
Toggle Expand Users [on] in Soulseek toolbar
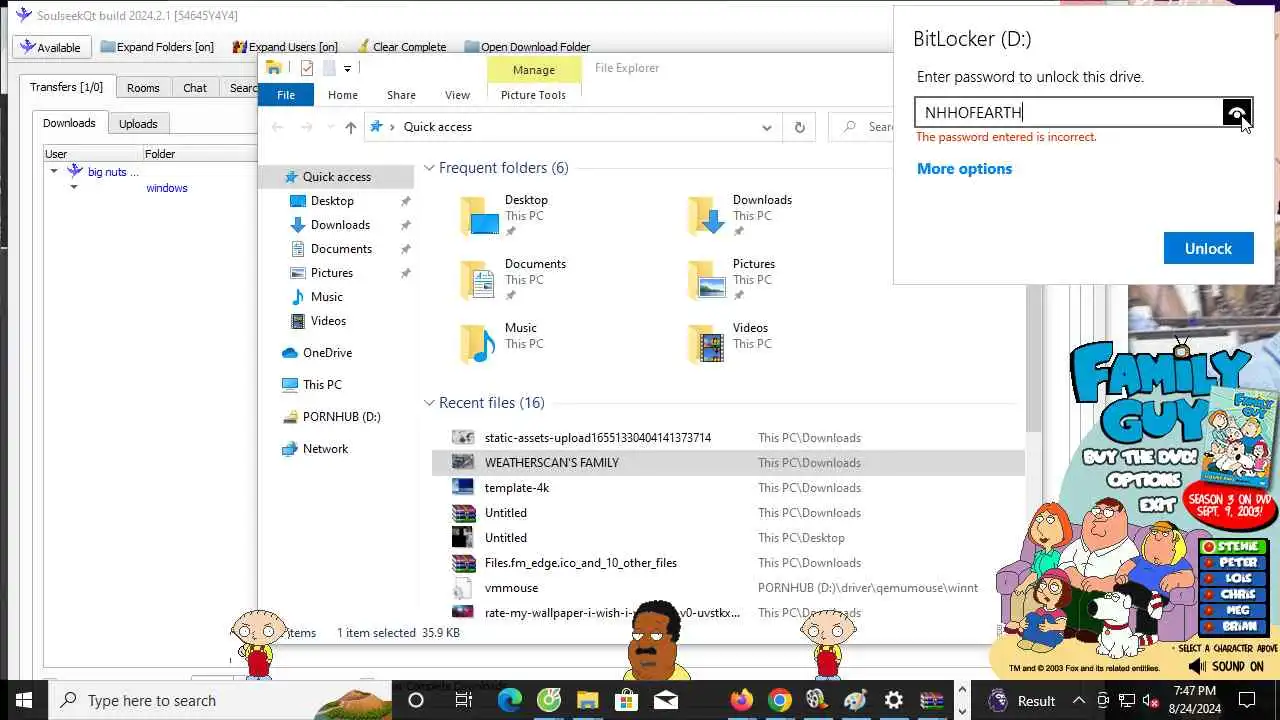(x=285, y=47)
